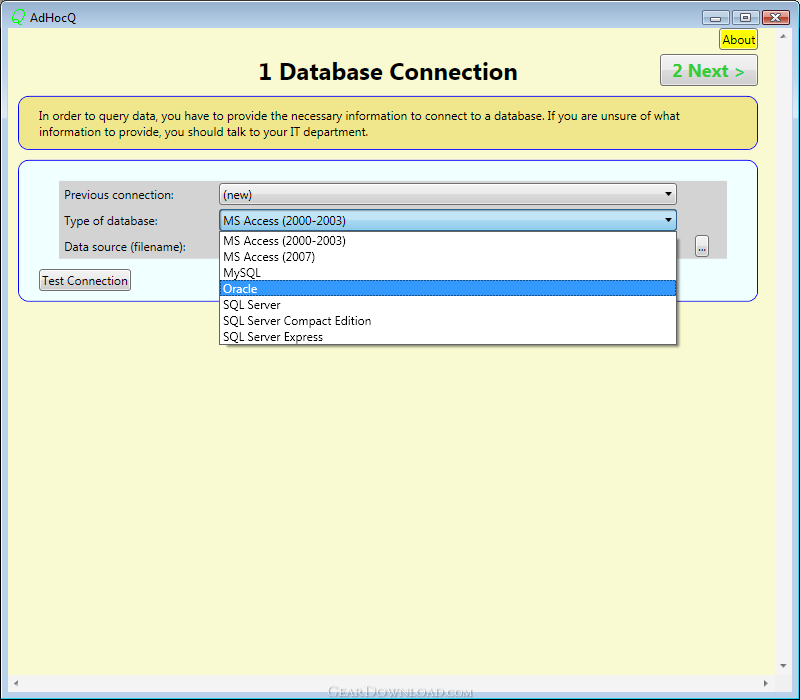Viewport: 800px width, 700px height.
Task: Maximize the AdHocQ window
Action: [745, 18]
